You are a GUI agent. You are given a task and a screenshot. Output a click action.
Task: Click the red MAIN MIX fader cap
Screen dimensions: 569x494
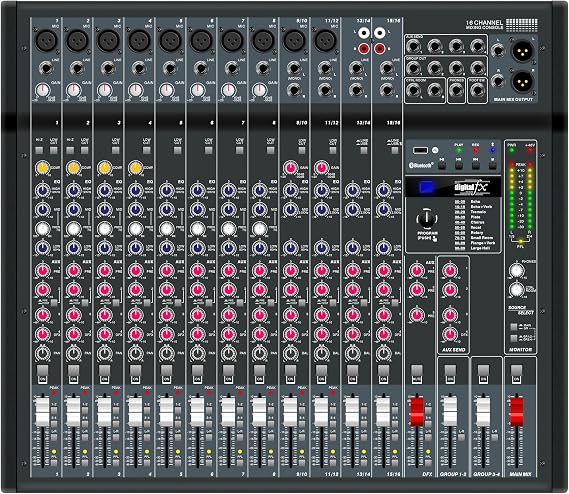pos(517,412)
